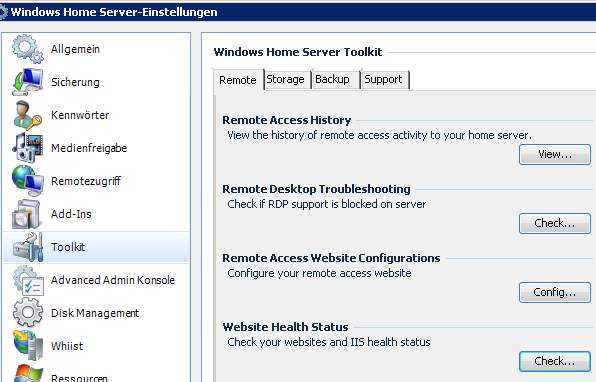
Task: Click the Ressourcen Windows logo icon
Action: (x=28, y=373)
